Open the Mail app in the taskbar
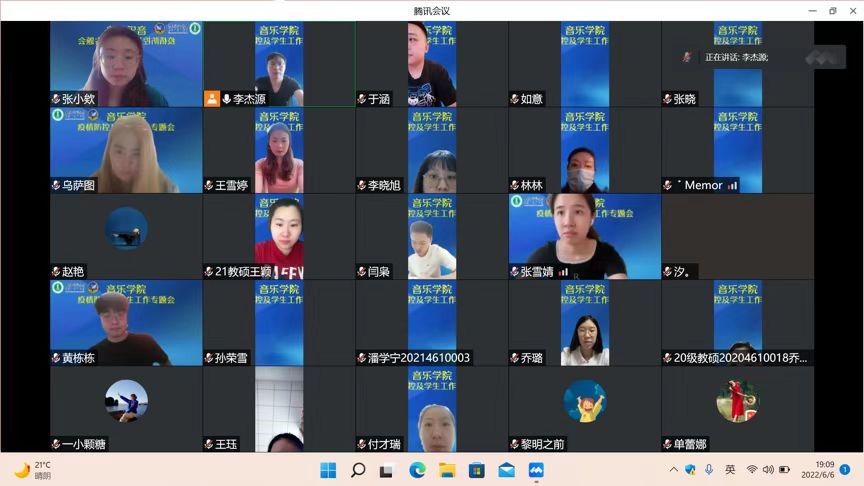 [x=507, y=470]
